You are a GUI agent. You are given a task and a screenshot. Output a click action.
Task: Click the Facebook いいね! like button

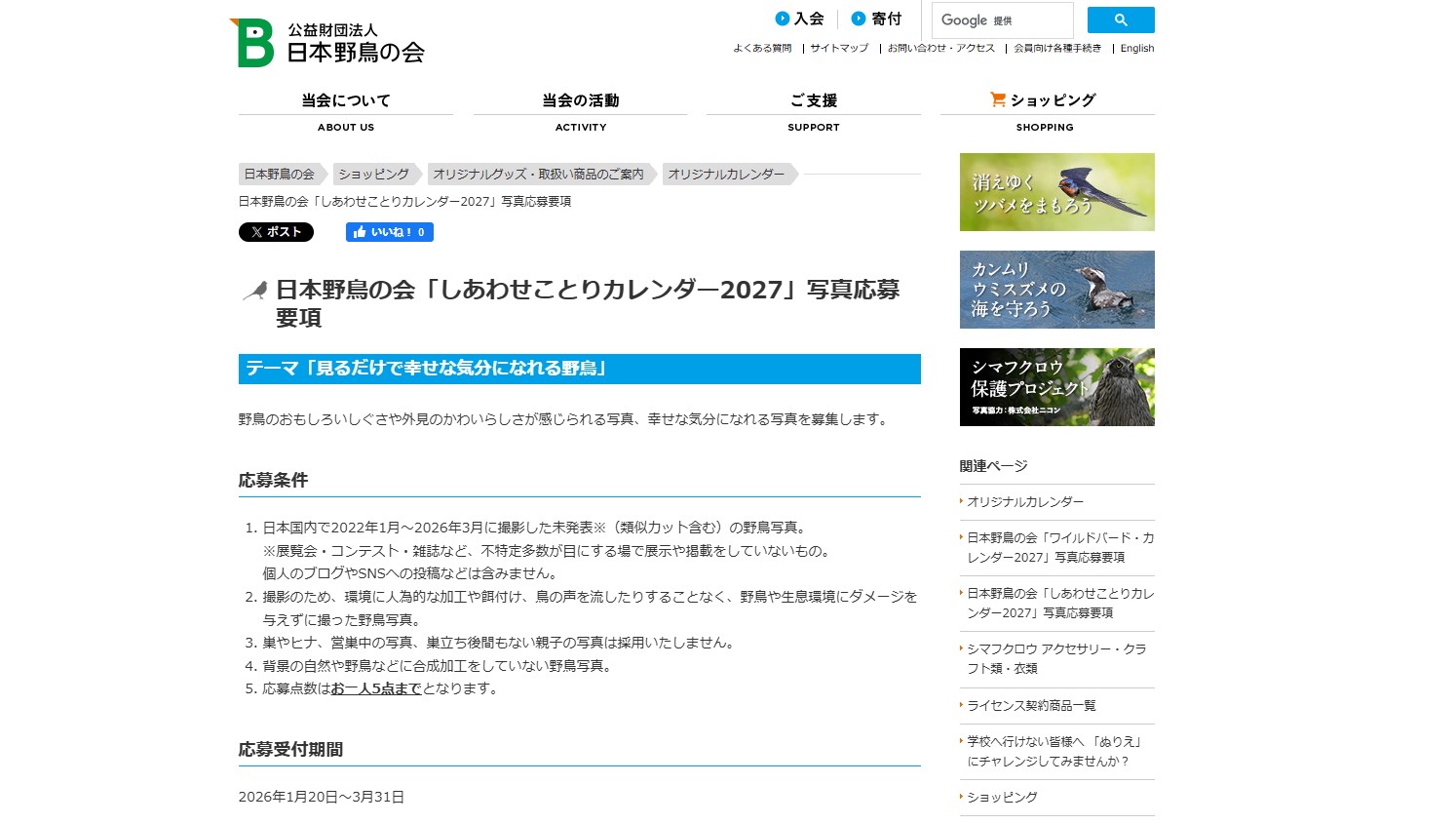pyautogui.click(x=389, y=232)
